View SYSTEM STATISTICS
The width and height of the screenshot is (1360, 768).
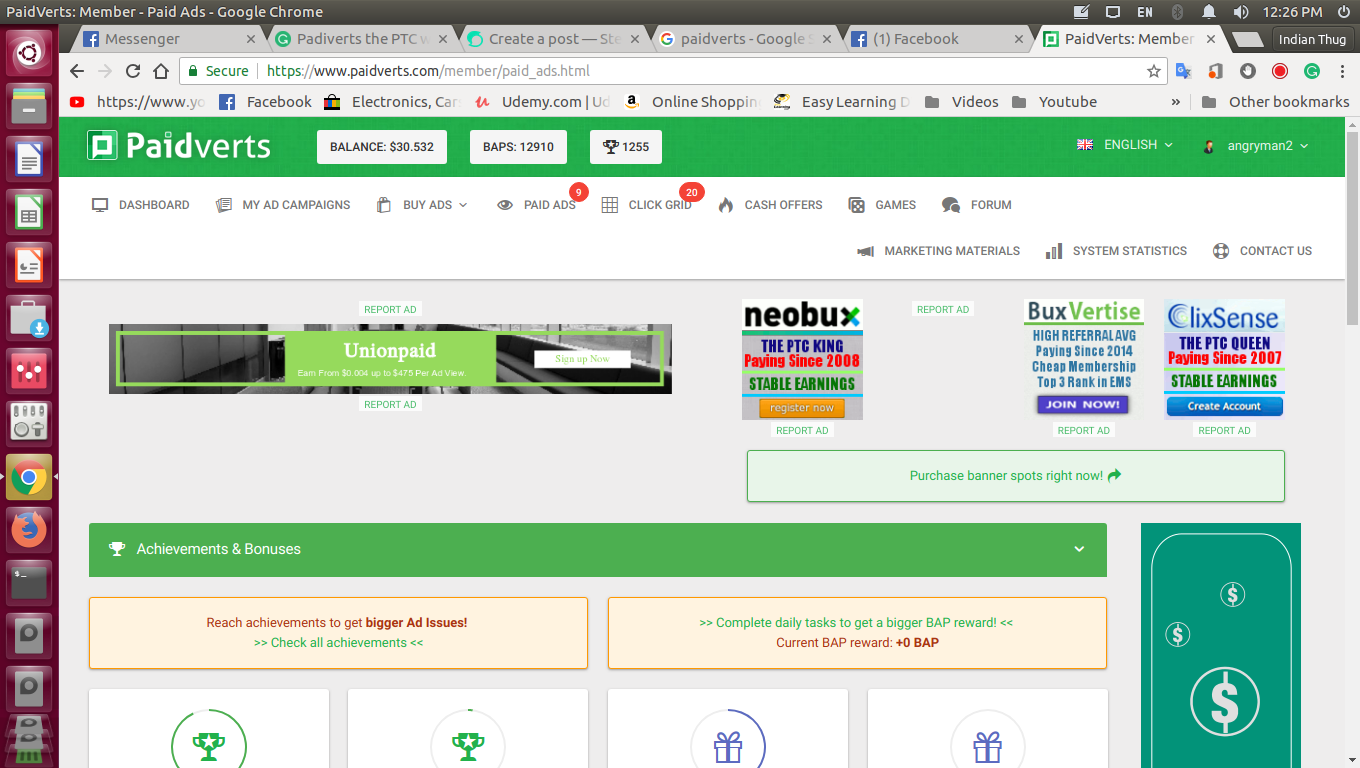point(1116,251)
